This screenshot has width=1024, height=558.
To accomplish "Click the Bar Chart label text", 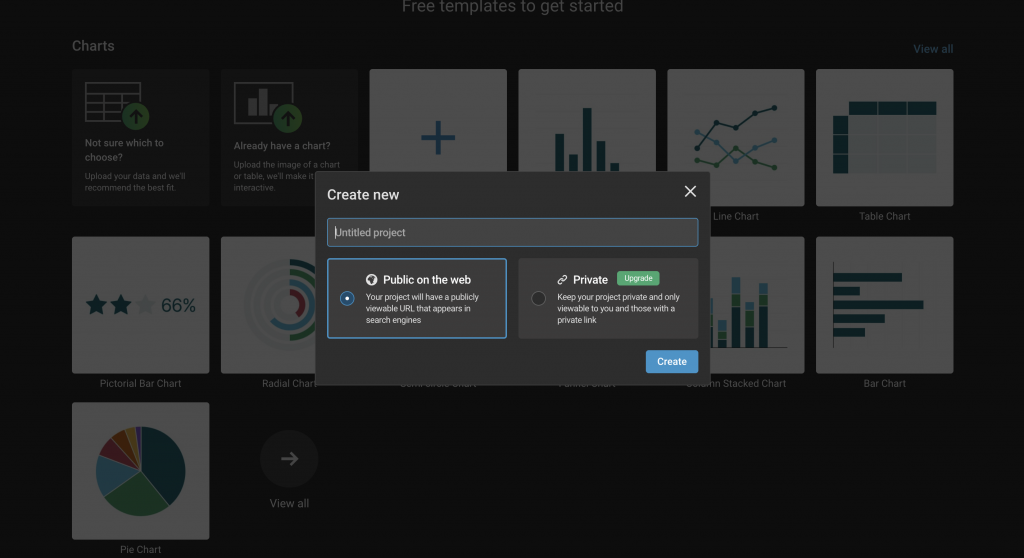I will pyautogui.click(x=884, y=384).
